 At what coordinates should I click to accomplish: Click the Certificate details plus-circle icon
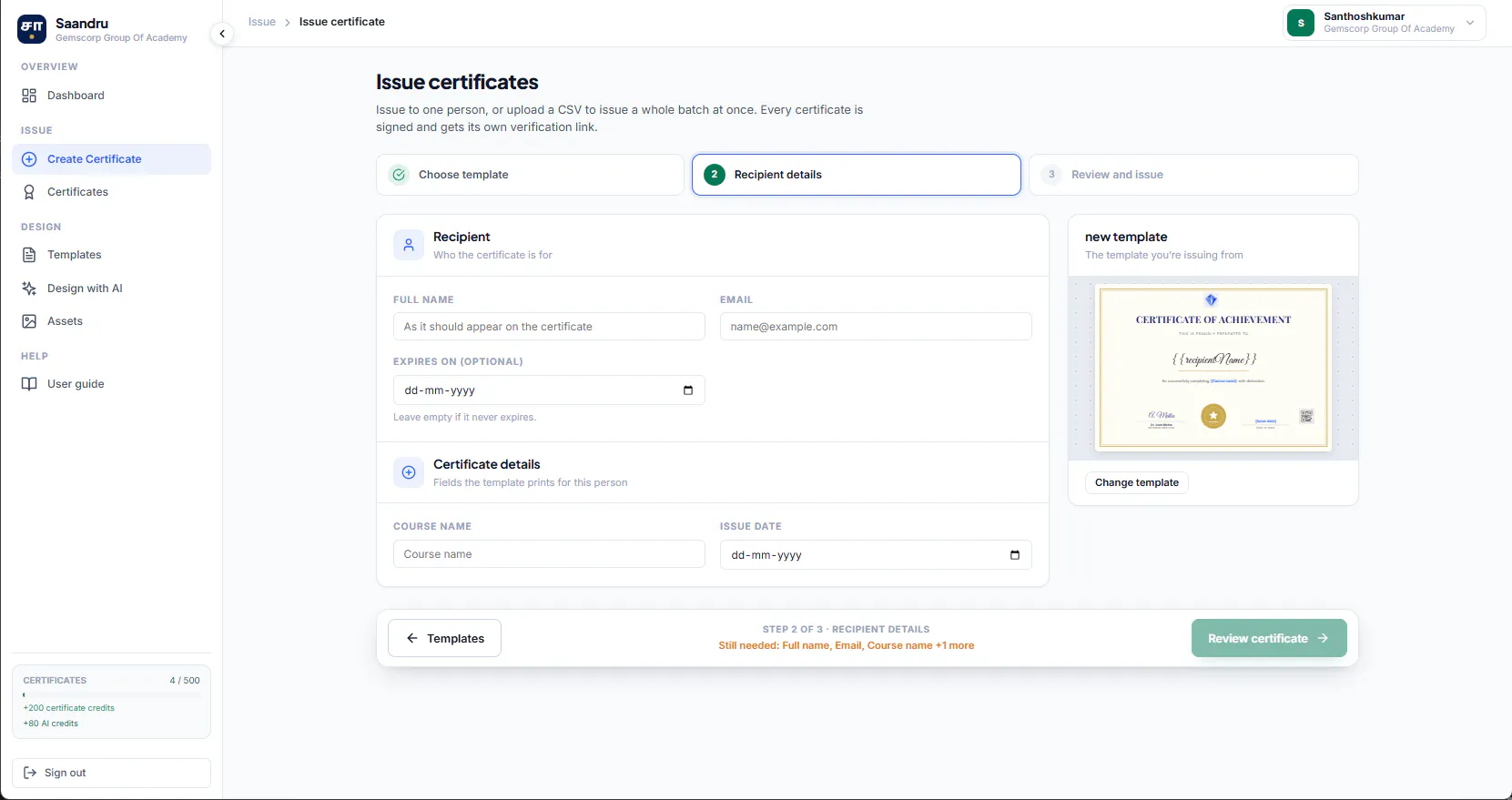[x=409, y=472]
